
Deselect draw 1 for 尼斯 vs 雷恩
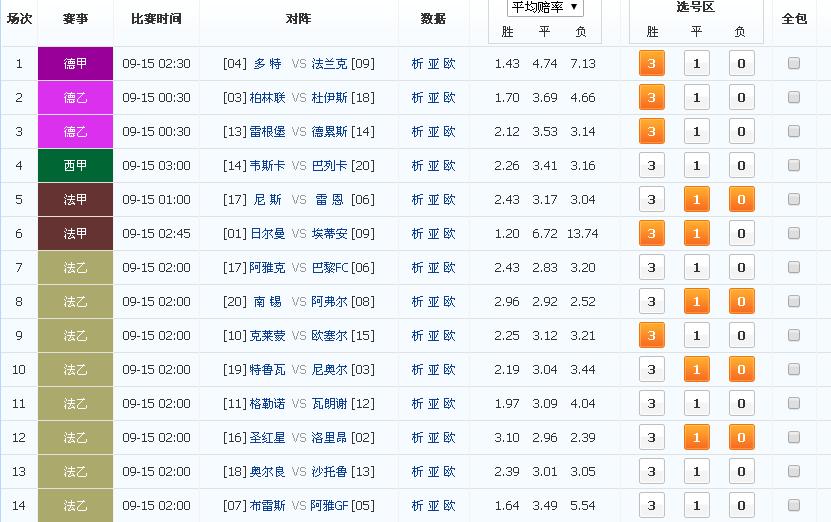pos(696,199)
